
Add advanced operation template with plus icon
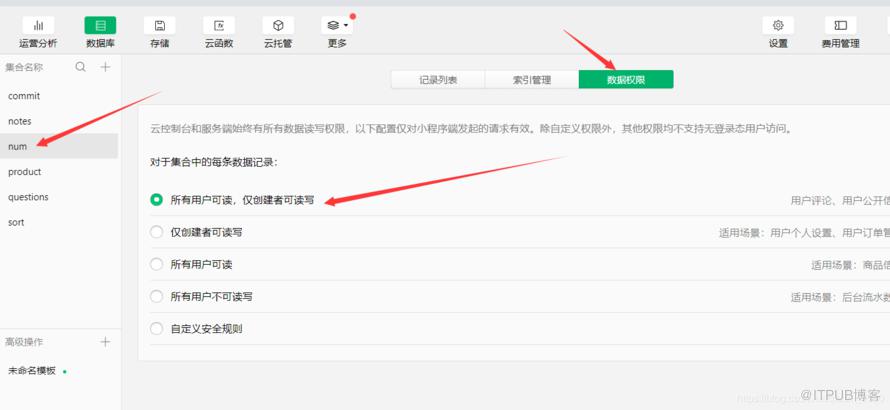coord(106,342)
